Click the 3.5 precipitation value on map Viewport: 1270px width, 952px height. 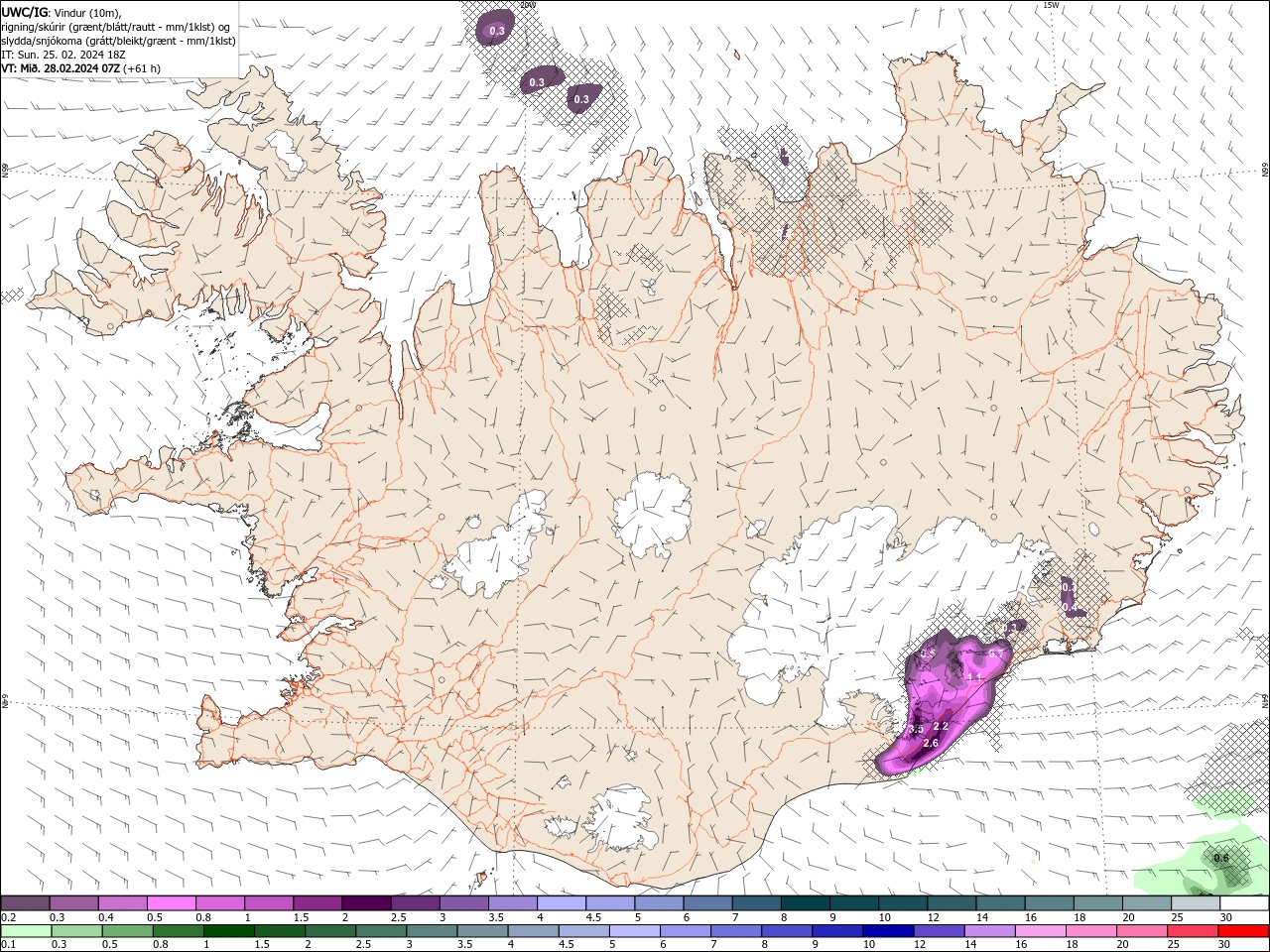[x=916, y=729]
